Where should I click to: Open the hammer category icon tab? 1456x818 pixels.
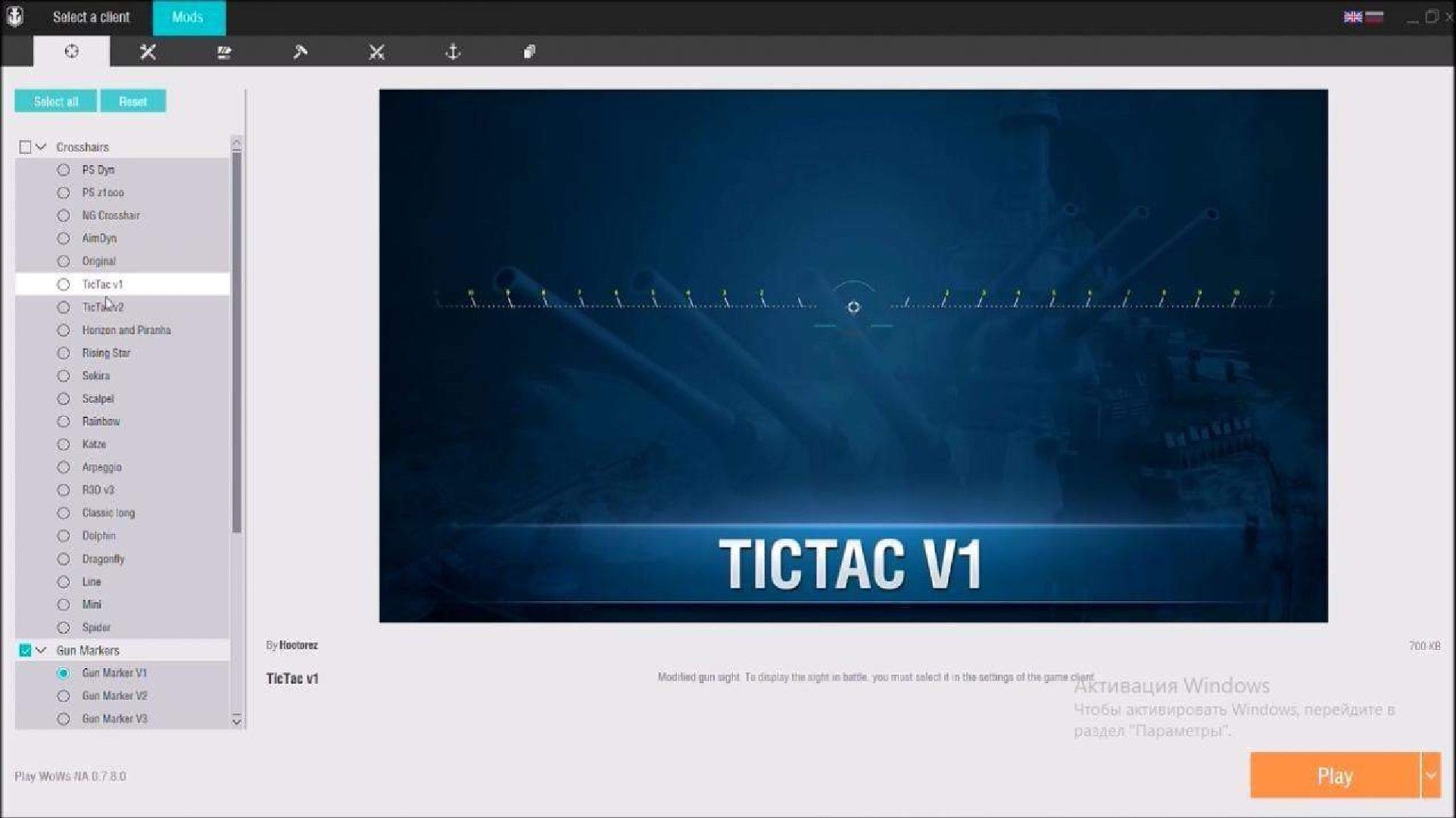click(x=301, y=52)
